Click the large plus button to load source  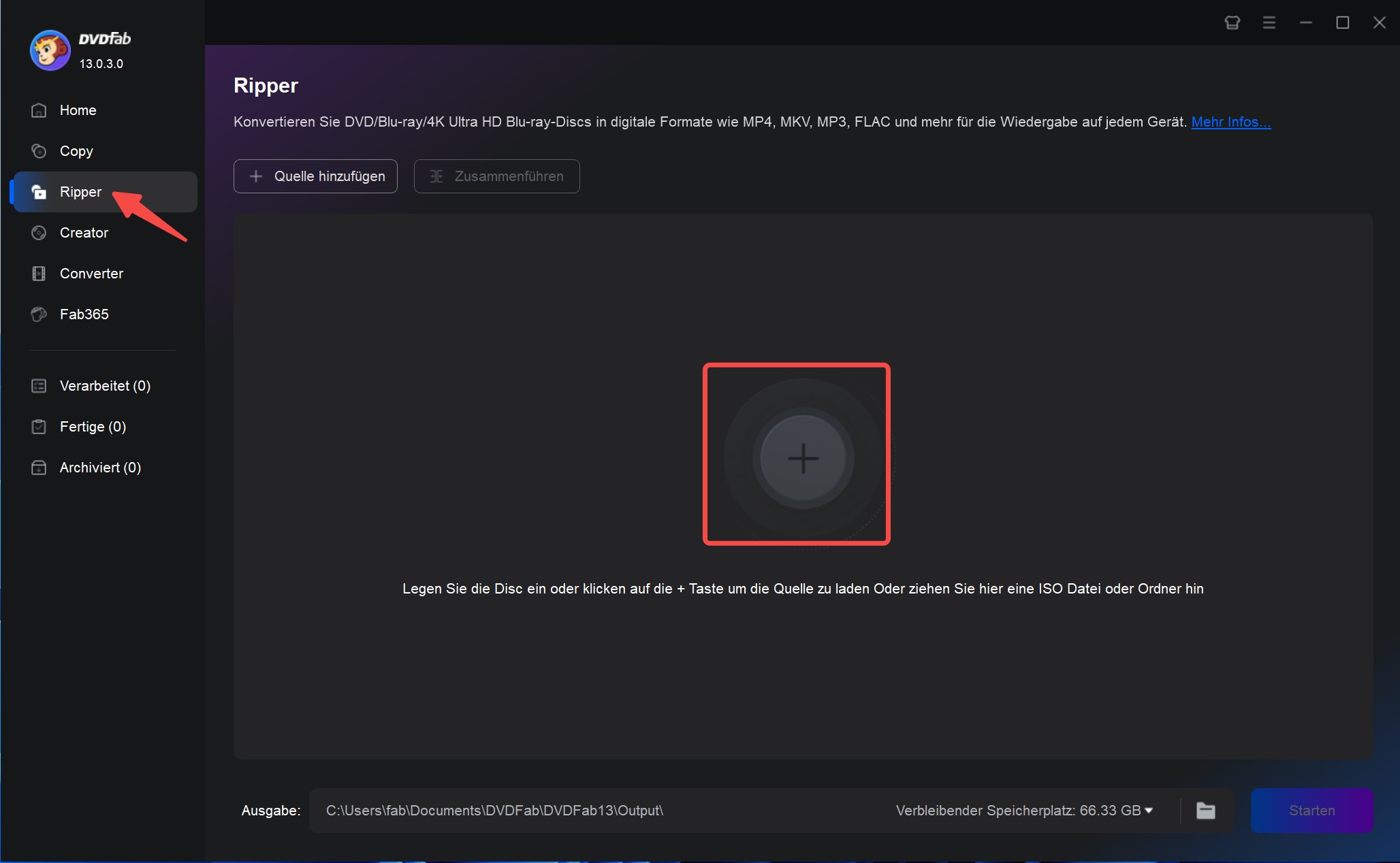pos(803,459)
